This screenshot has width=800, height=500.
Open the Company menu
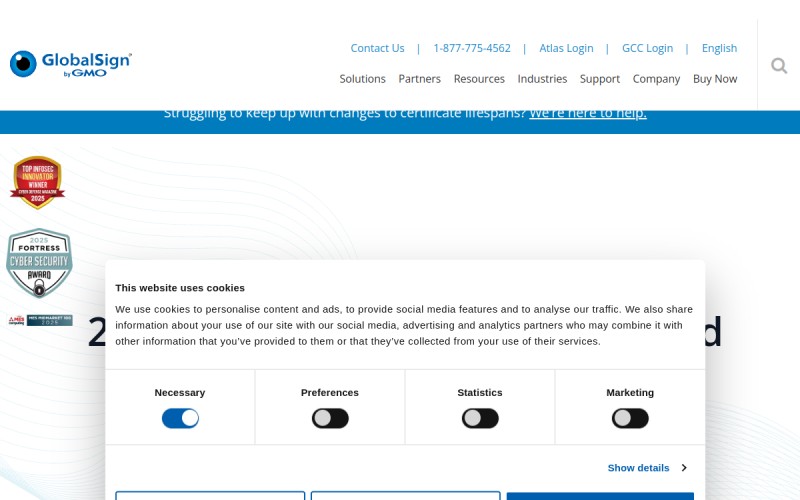pos(656,79)
